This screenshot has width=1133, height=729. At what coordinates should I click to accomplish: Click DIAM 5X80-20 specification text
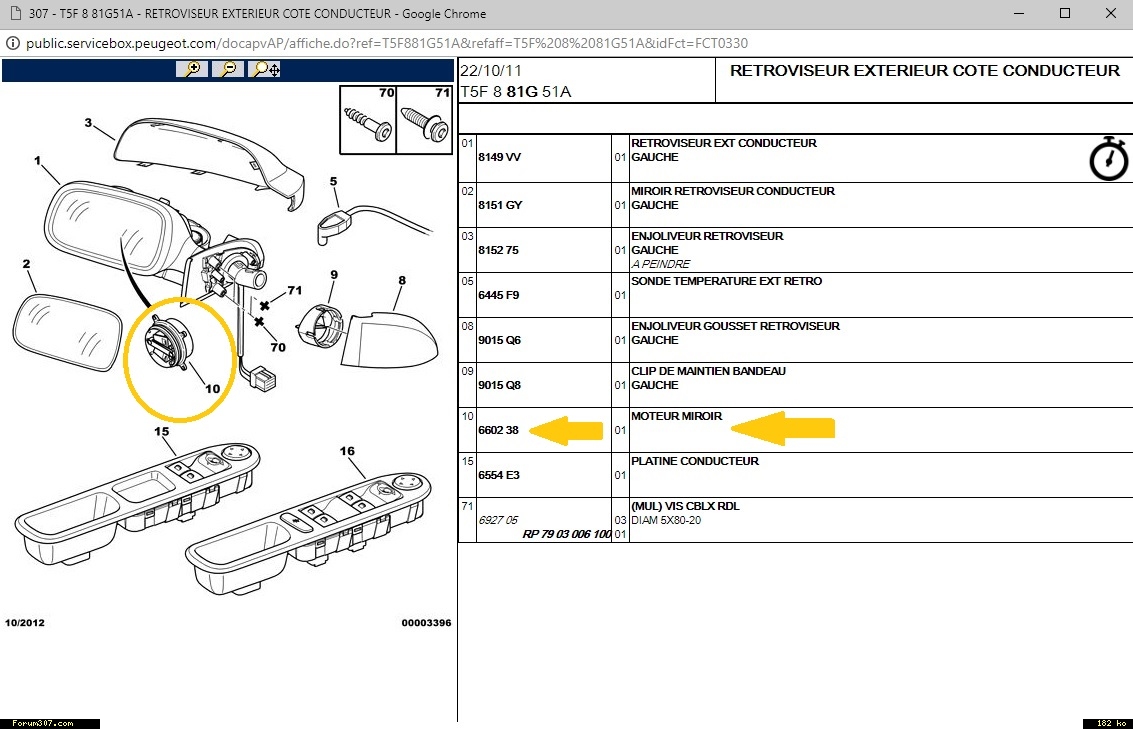[x=666, y=520]
